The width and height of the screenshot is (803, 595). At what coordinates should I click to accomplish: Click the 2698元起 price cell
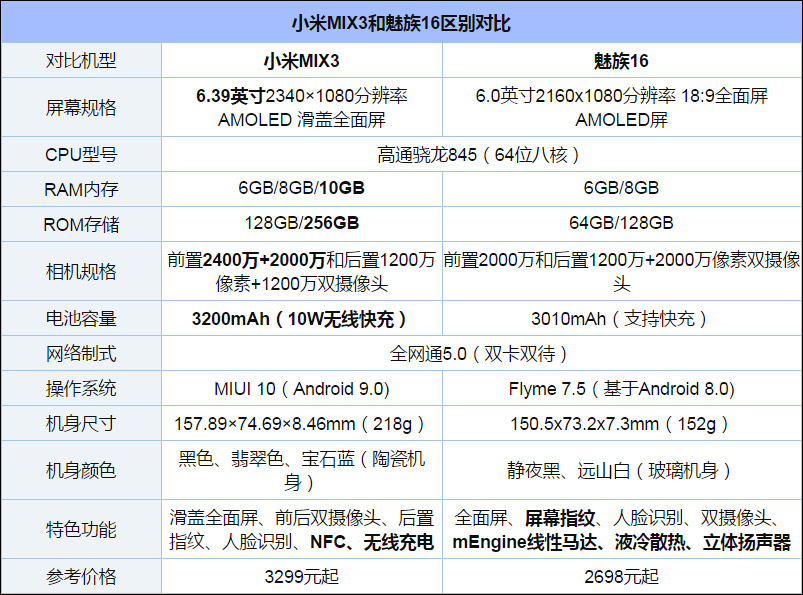(x=622, y=577)
